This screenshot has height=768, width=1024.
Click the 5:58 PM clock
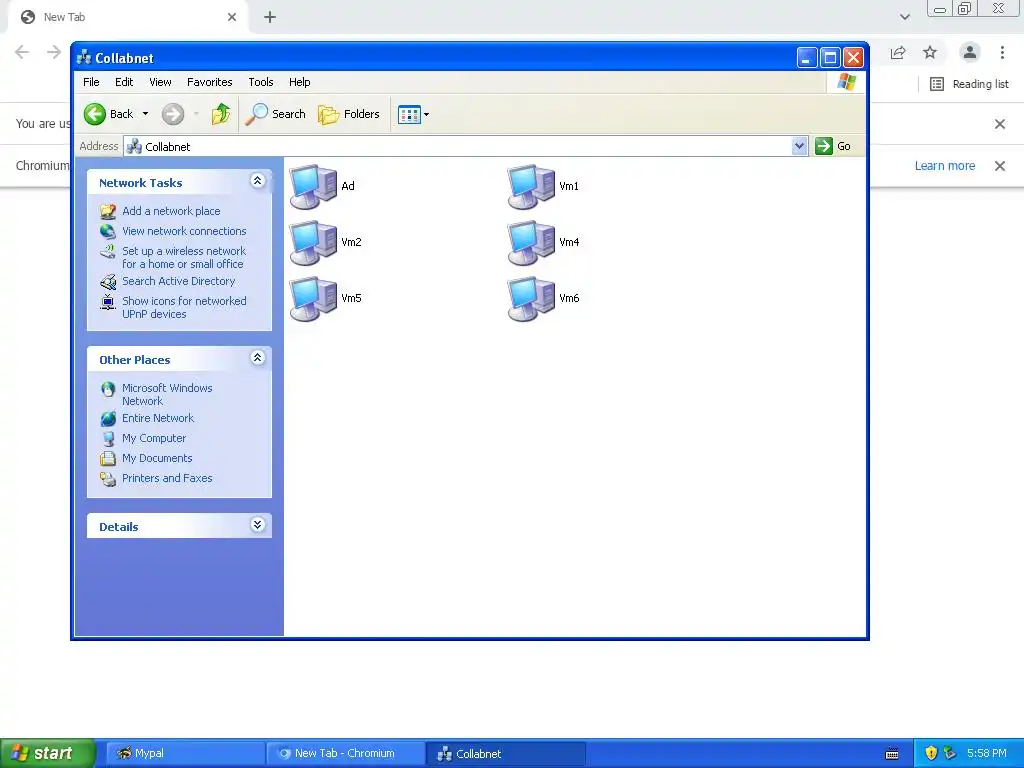pos(987,754)
